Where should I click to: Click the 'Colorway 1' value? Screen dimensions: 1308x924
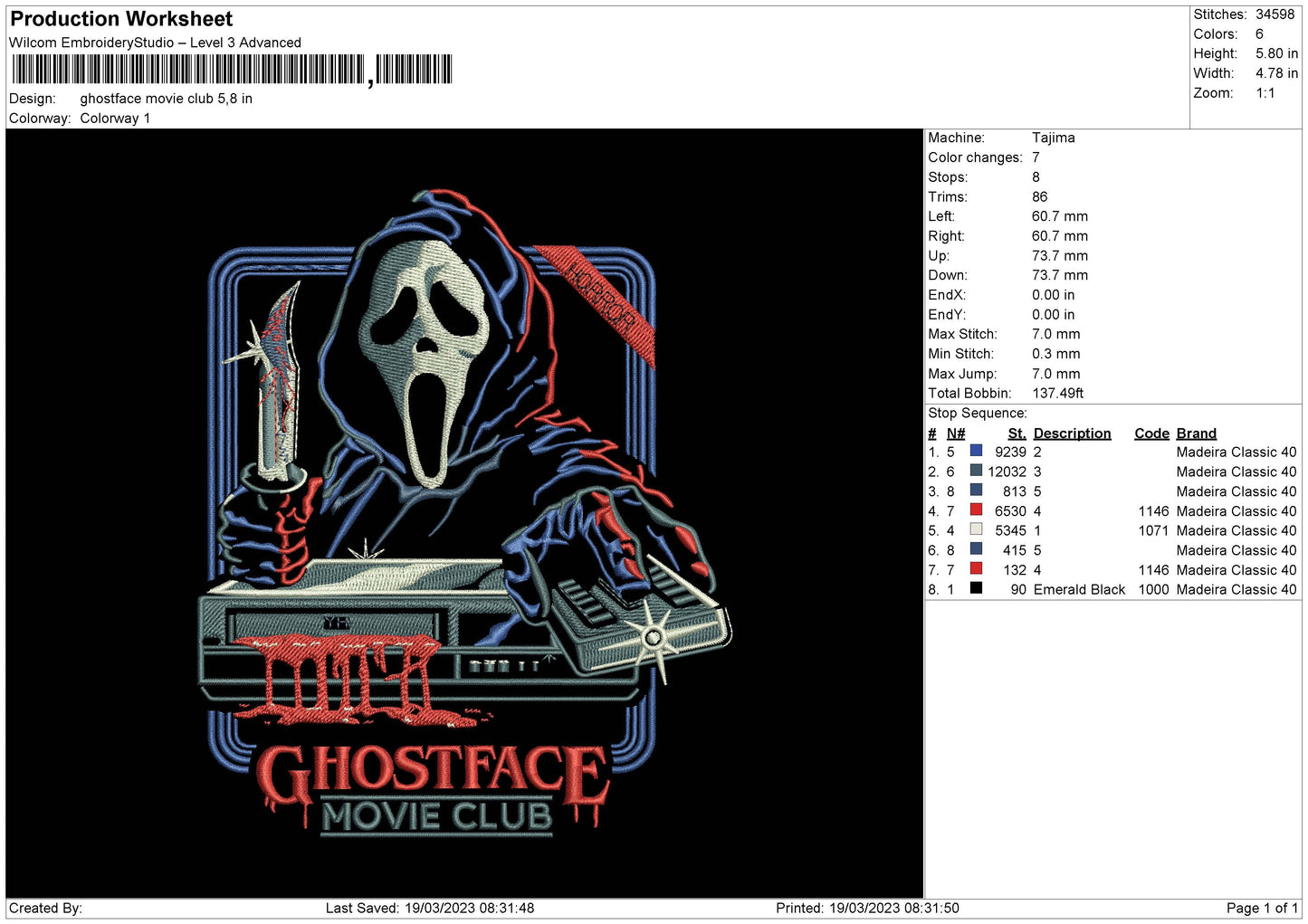coord(115,119)
